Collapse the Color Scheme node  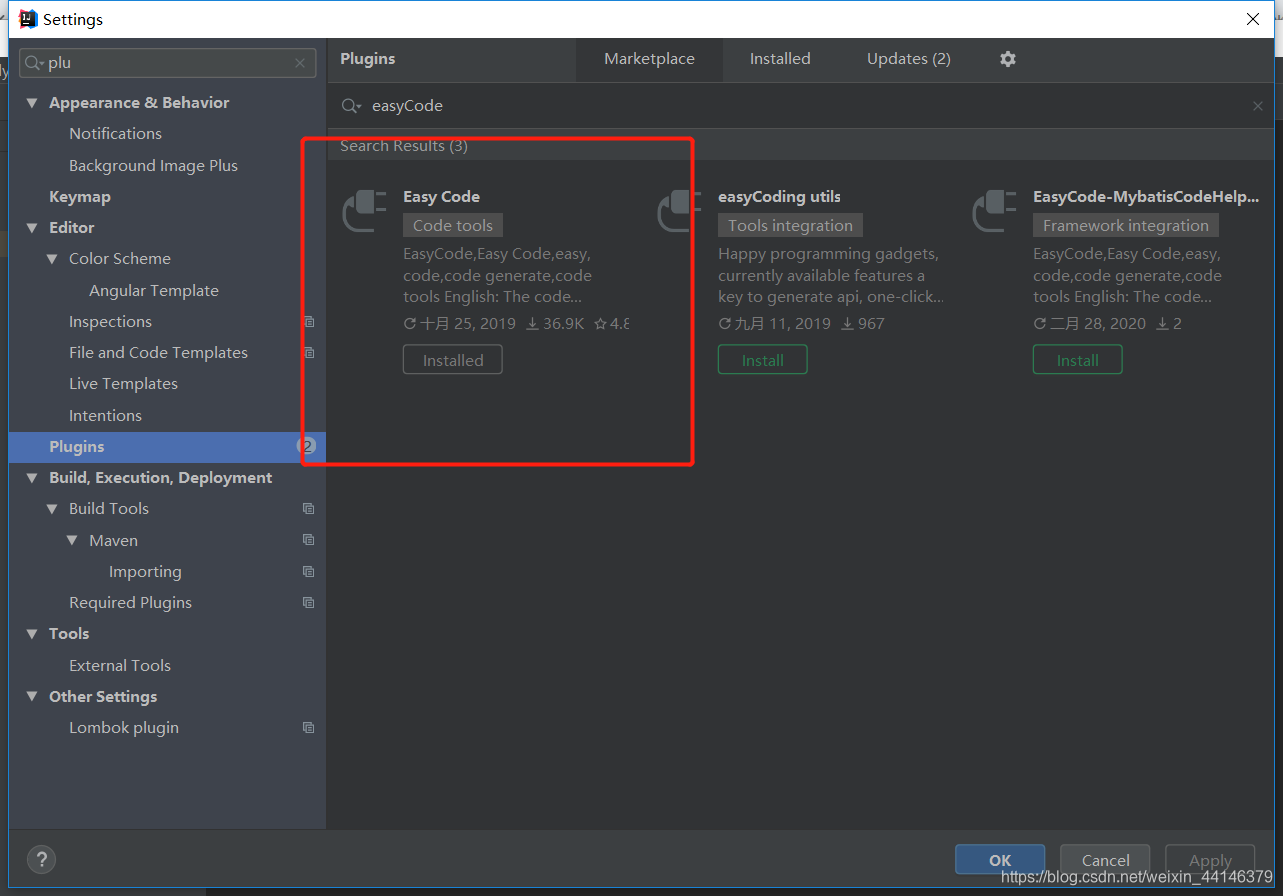[x=52, y=259]
